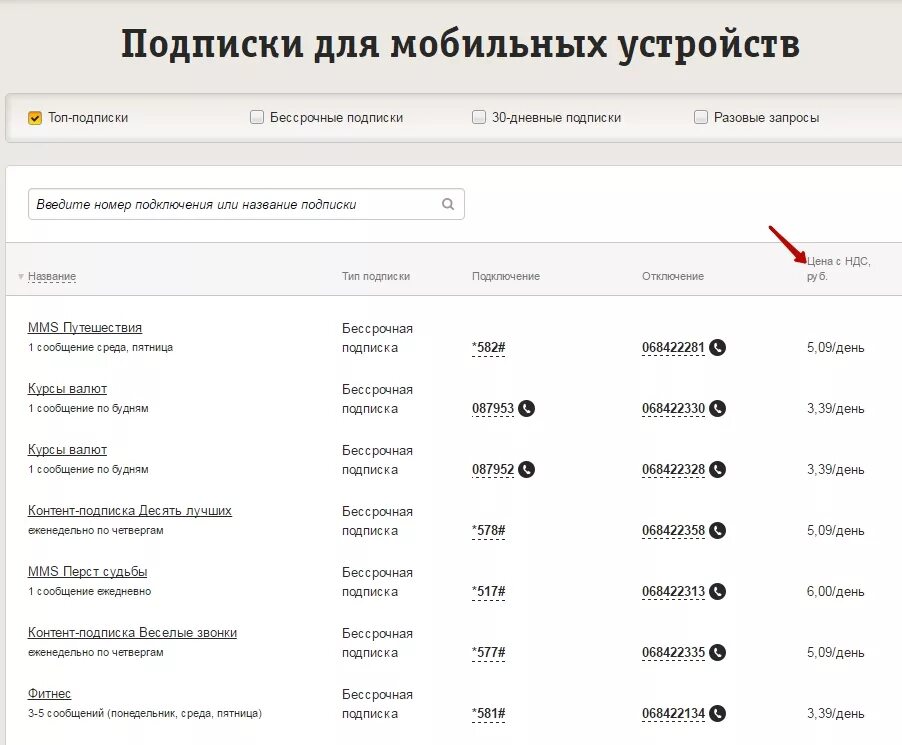The height and width of the screenshot is (745, 902).
Task: Click disconnect number 068422281
Action: (673, 347)
